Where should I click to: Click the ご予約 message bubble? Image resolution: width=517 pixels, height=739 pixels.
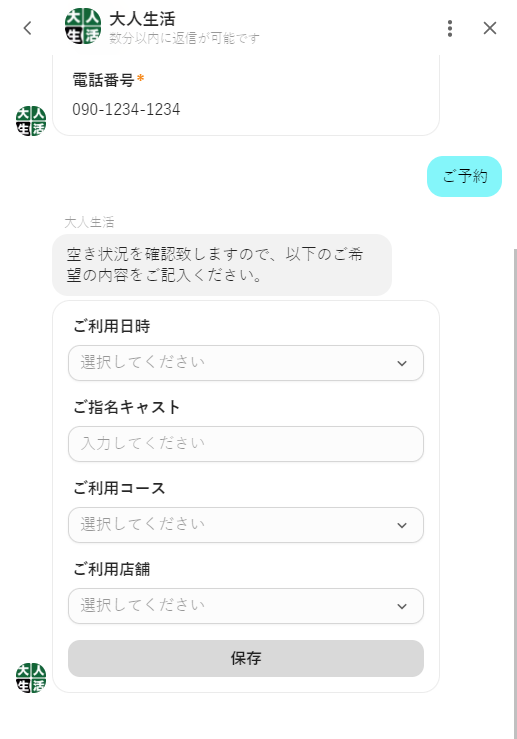464,176
